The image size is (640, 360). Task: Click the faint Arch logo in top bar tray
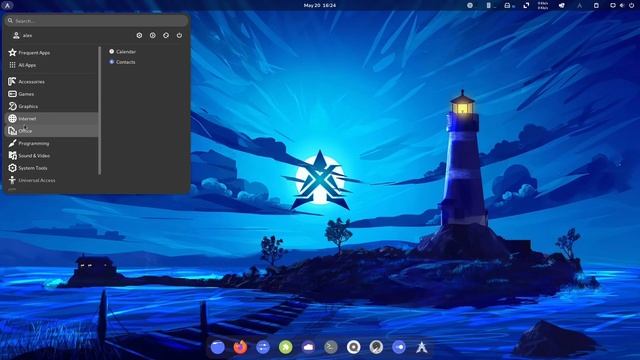(579, 5)
